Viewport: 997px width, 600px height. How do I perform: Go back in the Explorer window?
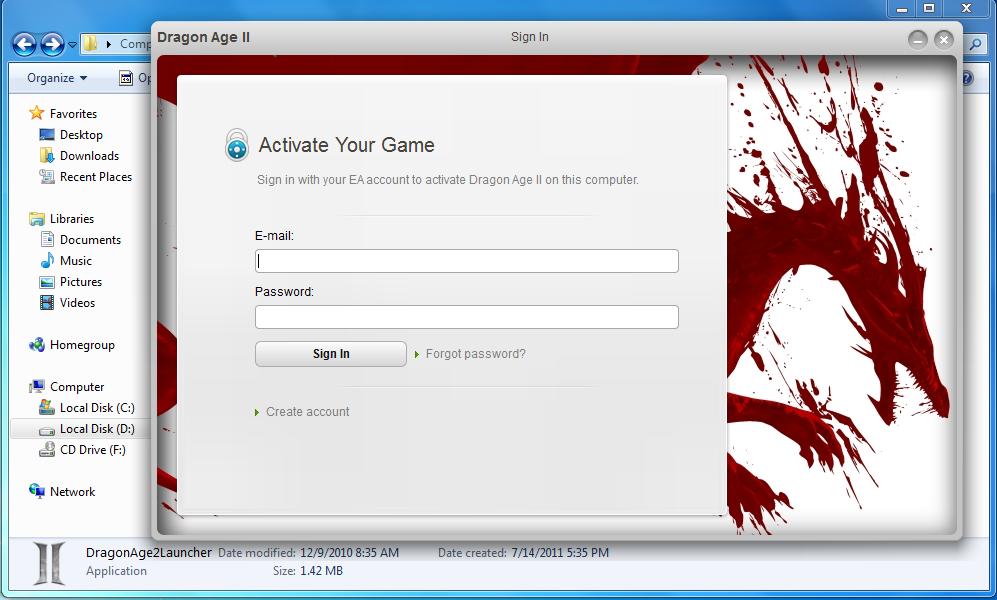click(24, 44)
